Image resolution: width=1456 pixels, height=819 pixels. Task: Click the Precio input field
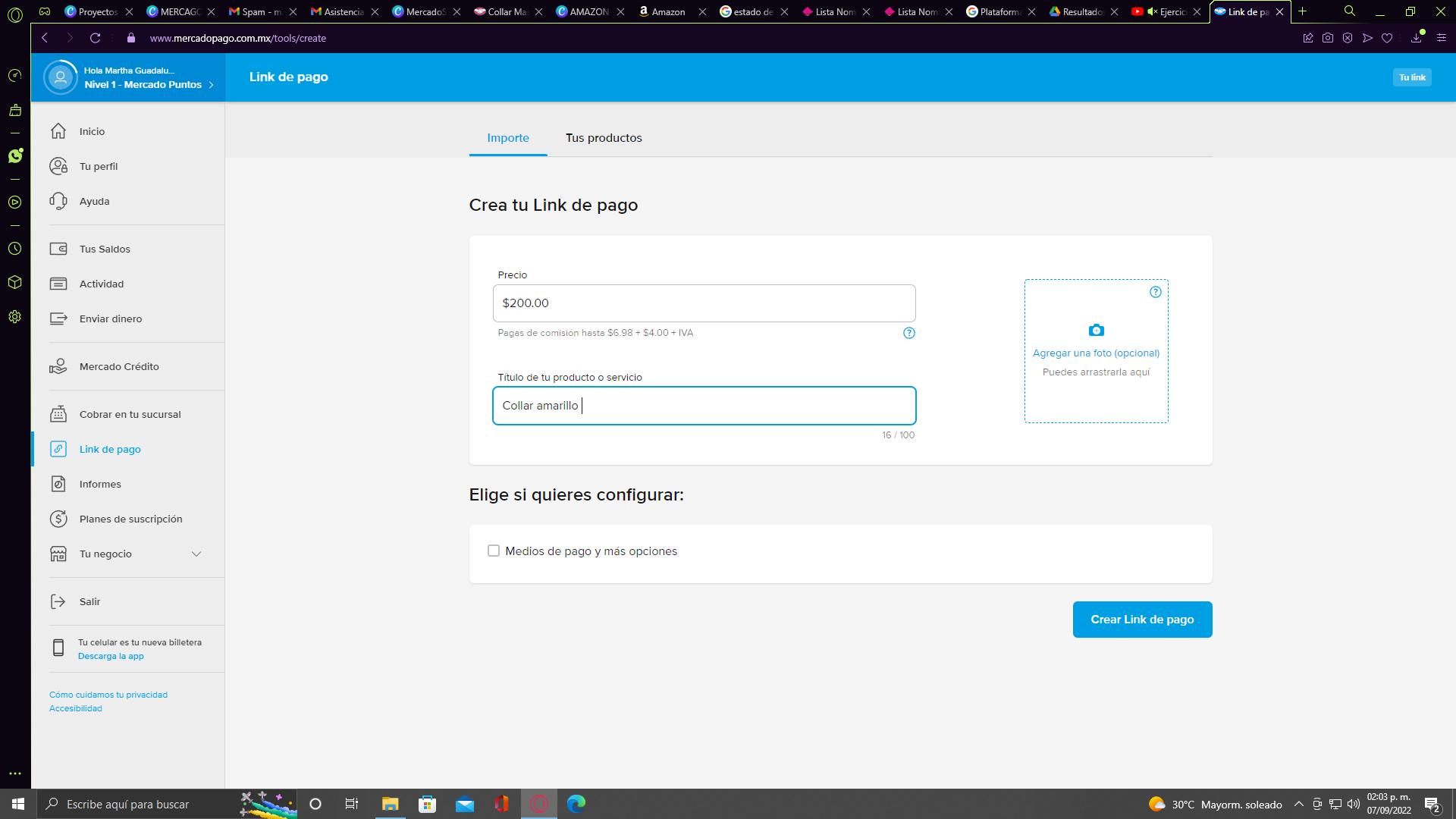[x=704, y=303]
